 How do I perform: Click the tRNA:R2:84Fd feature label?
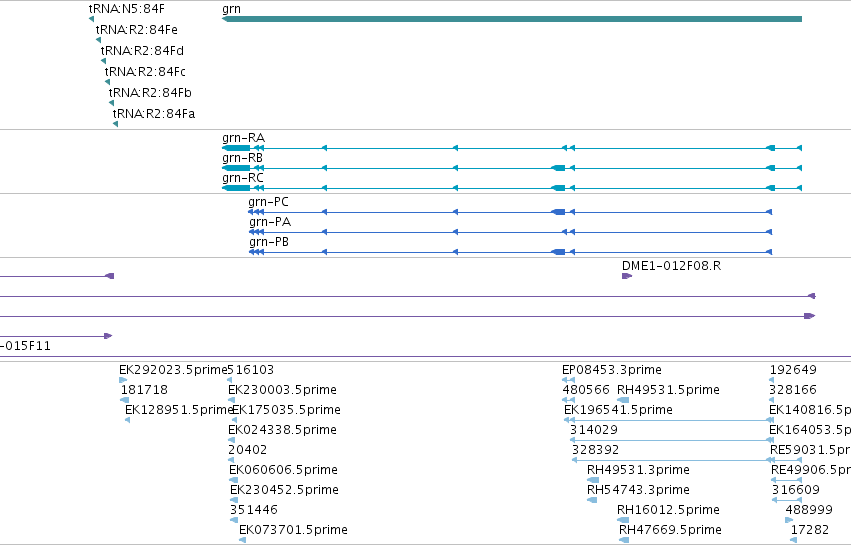point(142,50)
